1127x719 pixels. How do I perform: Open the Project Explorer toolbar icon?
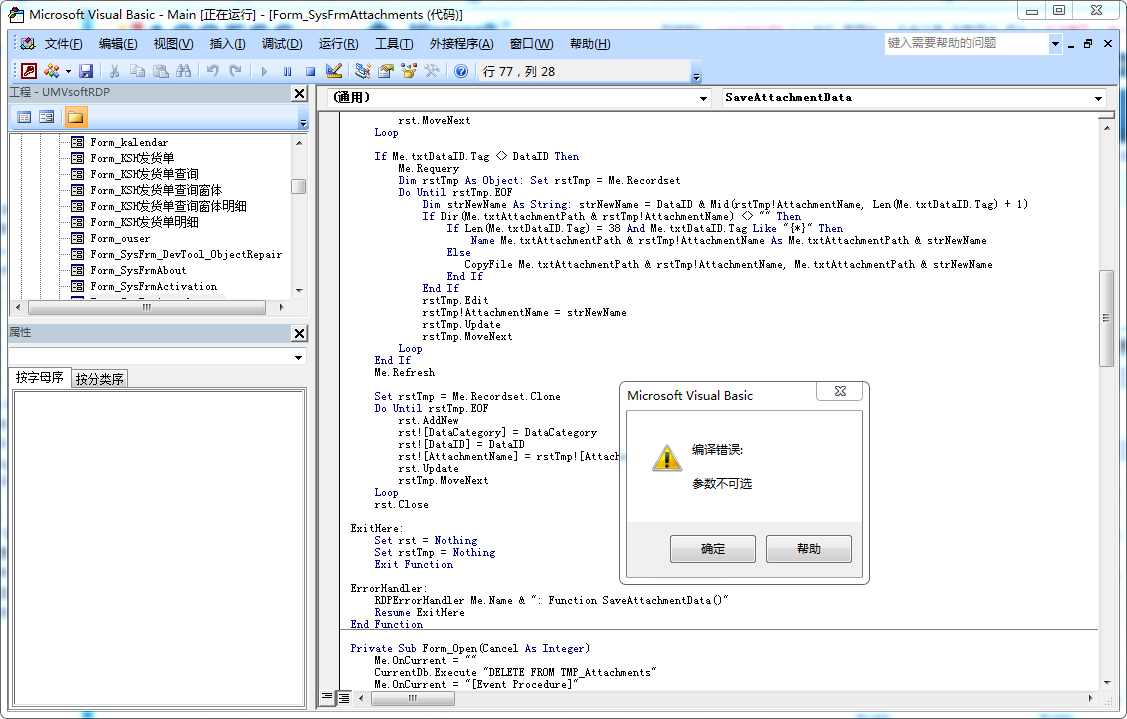point(362,71)
